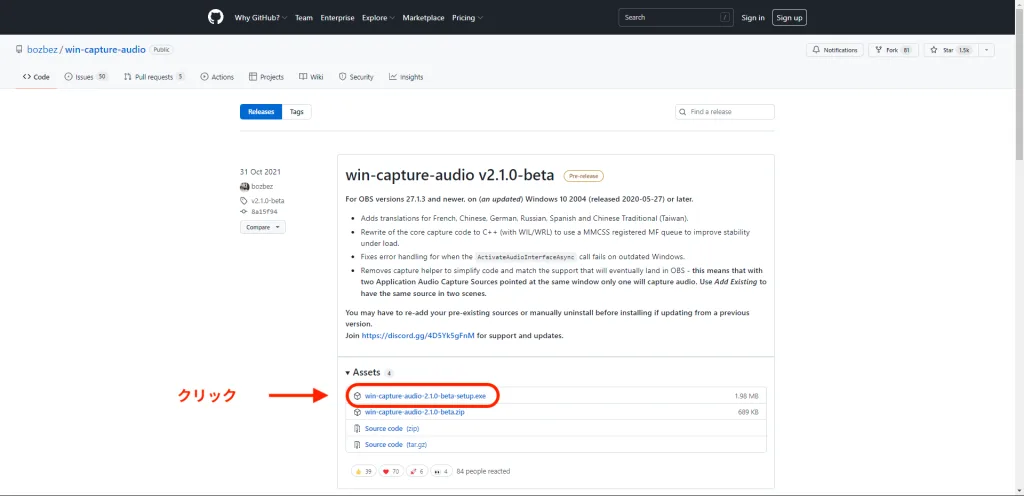
Task: Switch to the Issues tab
Action: click(x=86, y=77)
